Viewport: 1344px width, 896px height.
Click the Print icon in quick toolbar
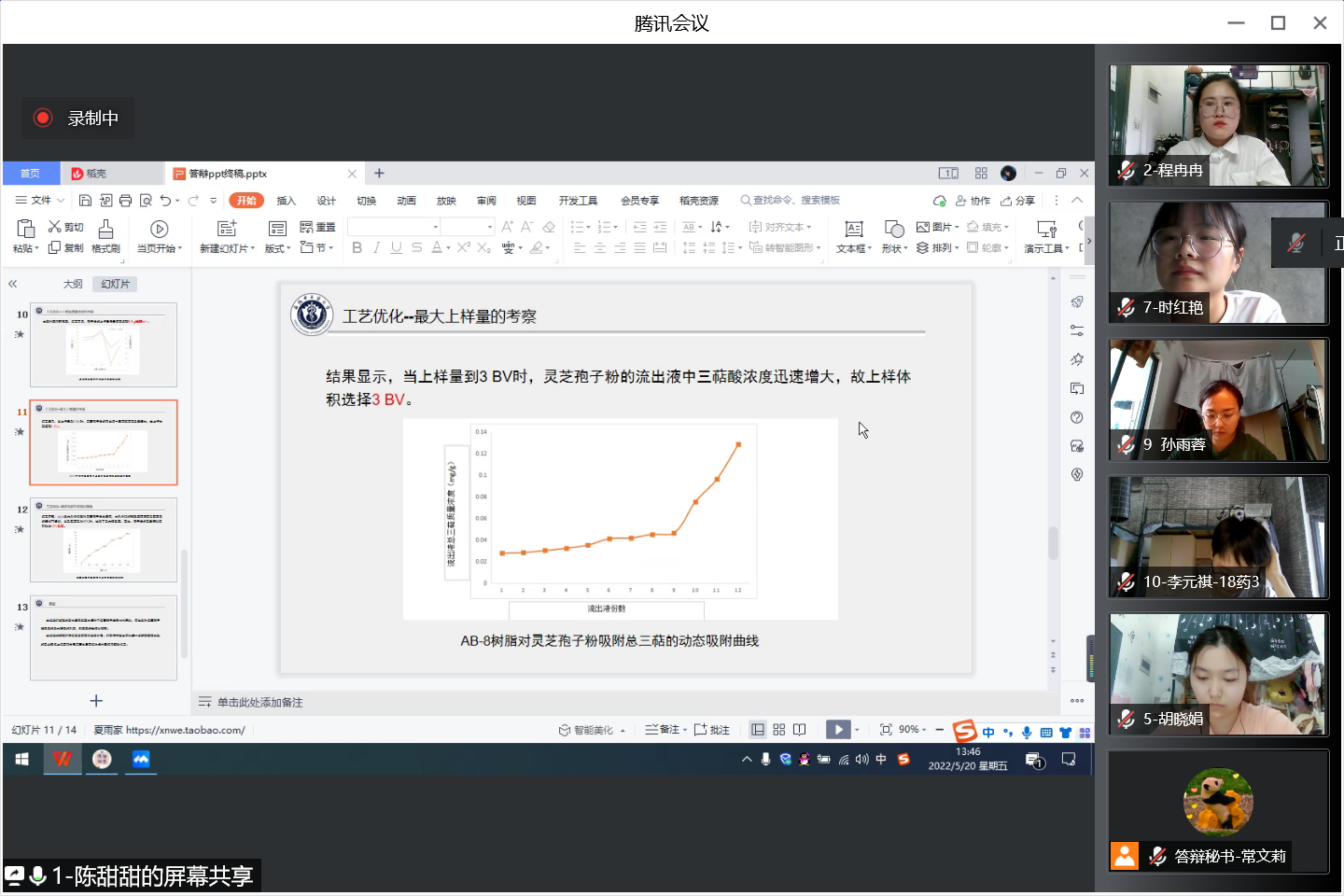(125, 201)
